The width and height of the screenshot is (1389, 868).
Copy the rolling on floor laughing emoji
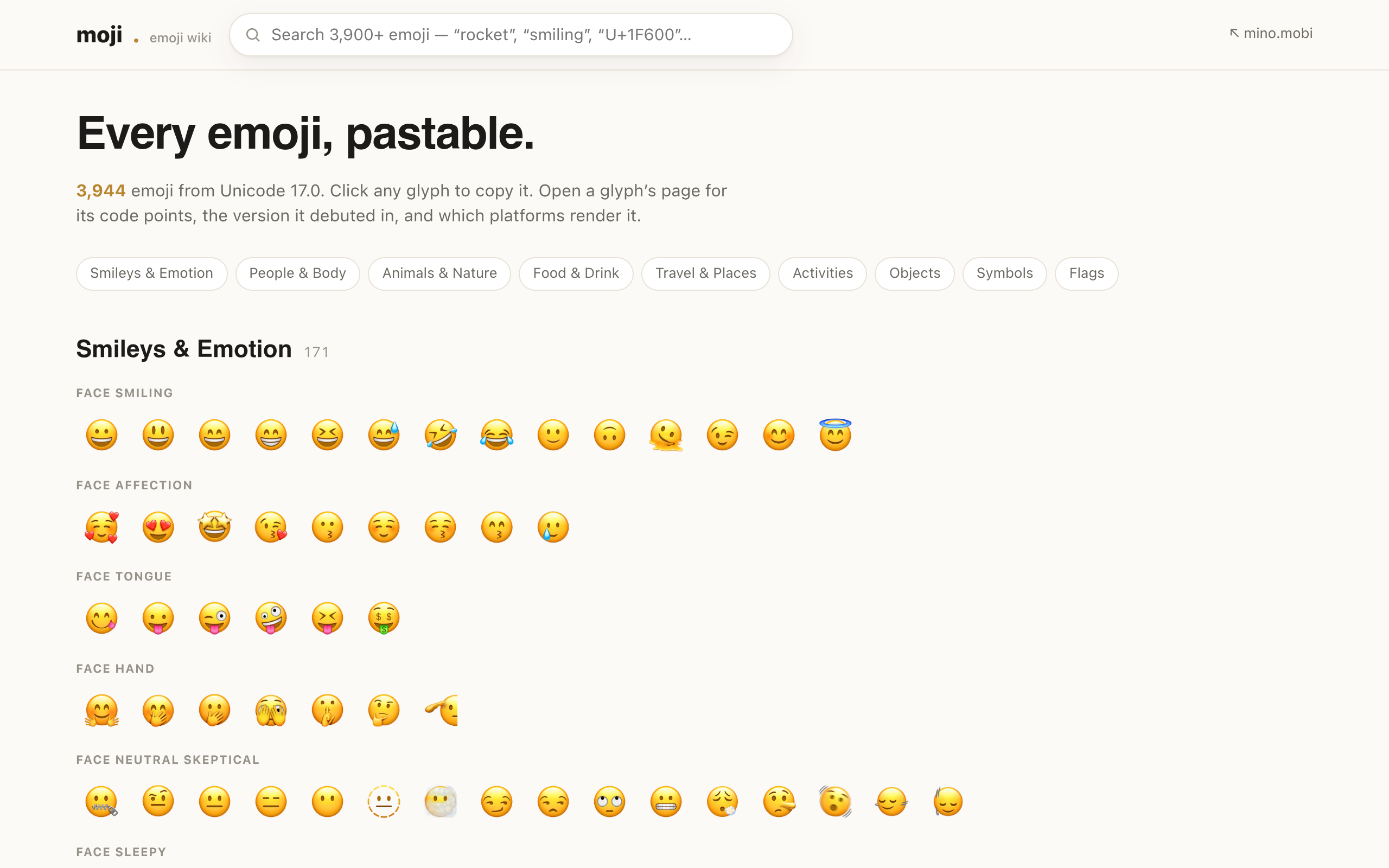[440, 435]
